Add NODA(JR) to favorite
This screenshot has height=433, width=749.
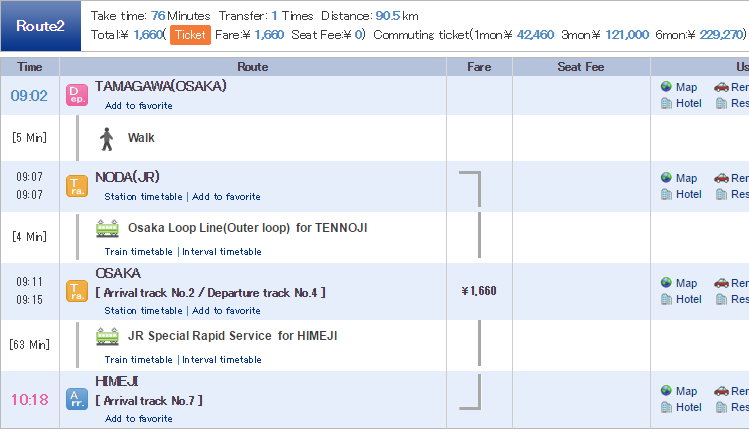pyautogui.click(x=226, y=196)
